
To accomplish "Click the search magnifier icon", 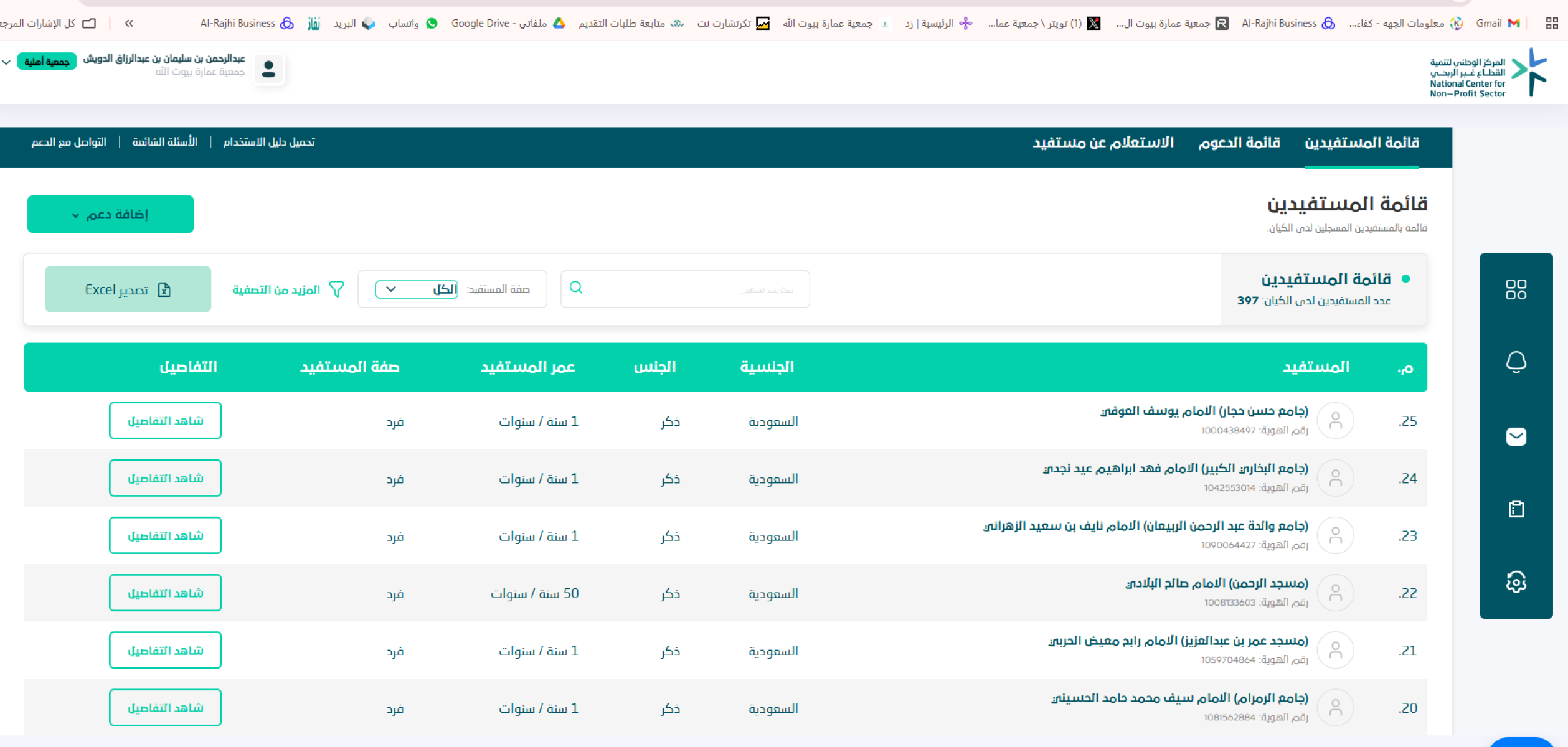I will pos(576,288).
